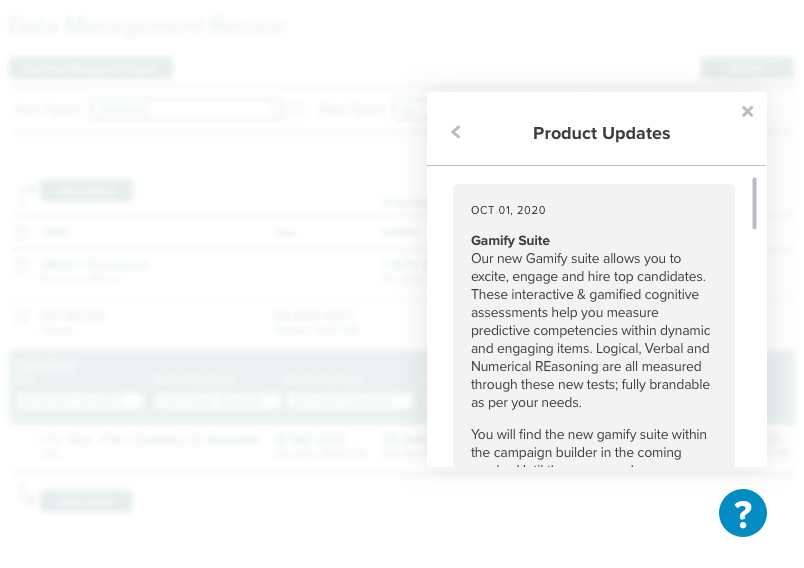Open the blue question mark help button
Viewport: 804px width, 568px height.
pos(742,513)
